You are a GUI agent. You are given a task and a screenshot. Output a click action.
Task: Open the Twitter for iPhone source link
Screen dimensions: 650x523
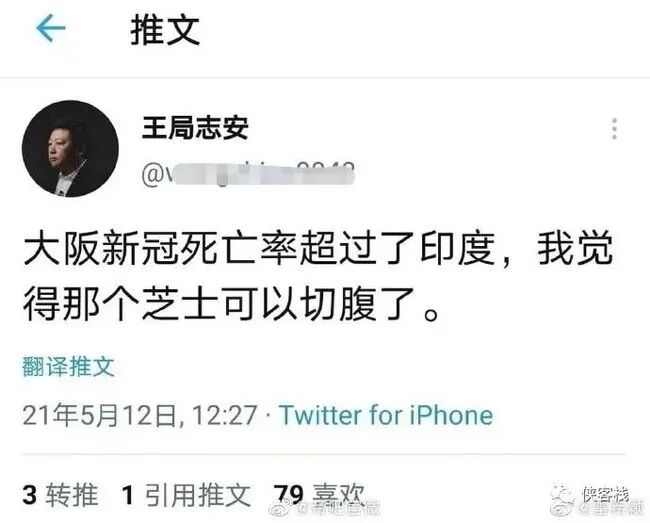tap(386, 415)
